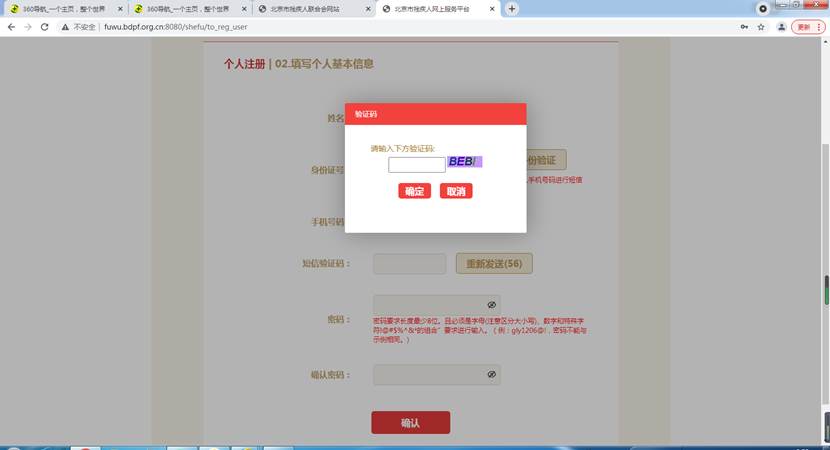Screen dimensions: 830x450
Task: Click the captcha input field in dialog
Action: click(x=417, y=165)
